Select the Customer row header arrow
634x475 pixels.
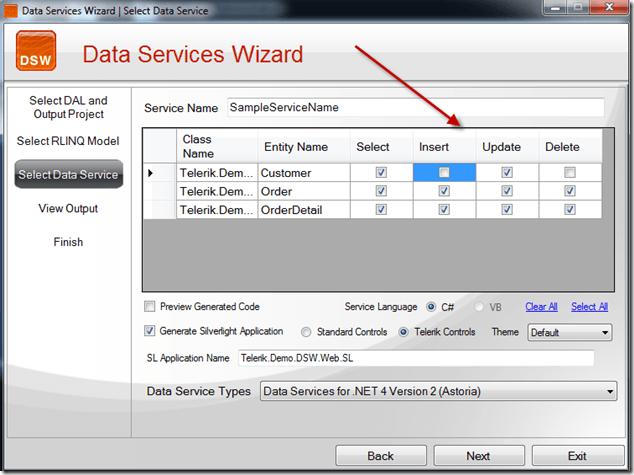coord(160,173)
